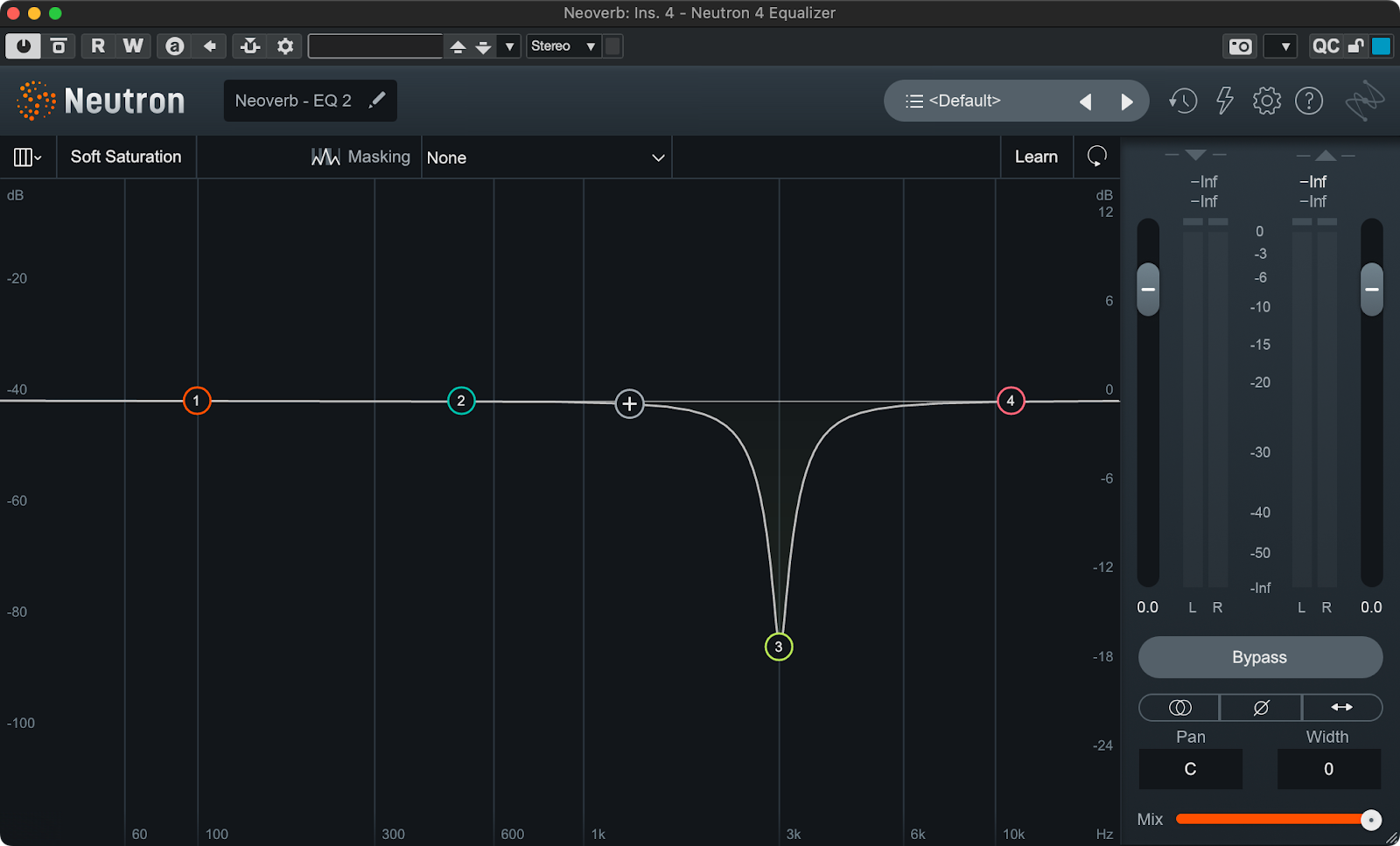Click the pencil icon to rename EQ 2
Viewport: 1400px width, 846px height.
click(x=377, y=101)
